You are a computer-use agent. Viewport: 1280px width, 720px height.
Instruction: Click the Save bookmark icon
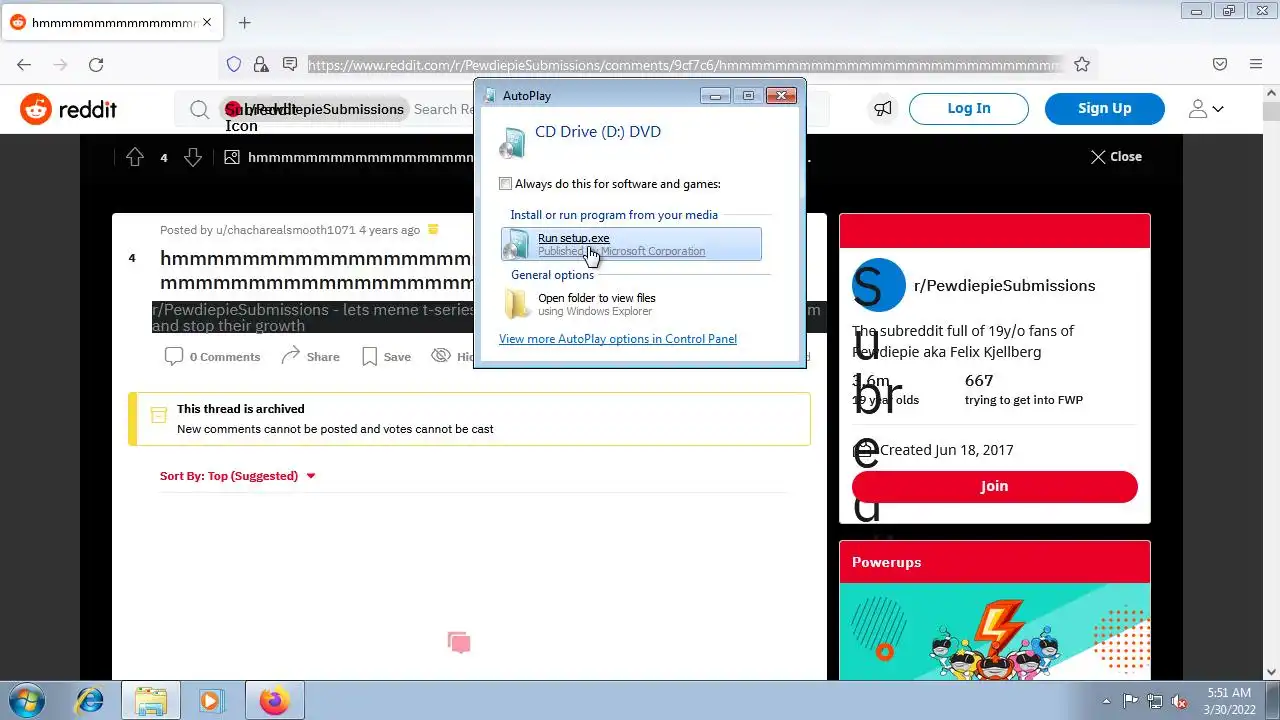[369, 356]
